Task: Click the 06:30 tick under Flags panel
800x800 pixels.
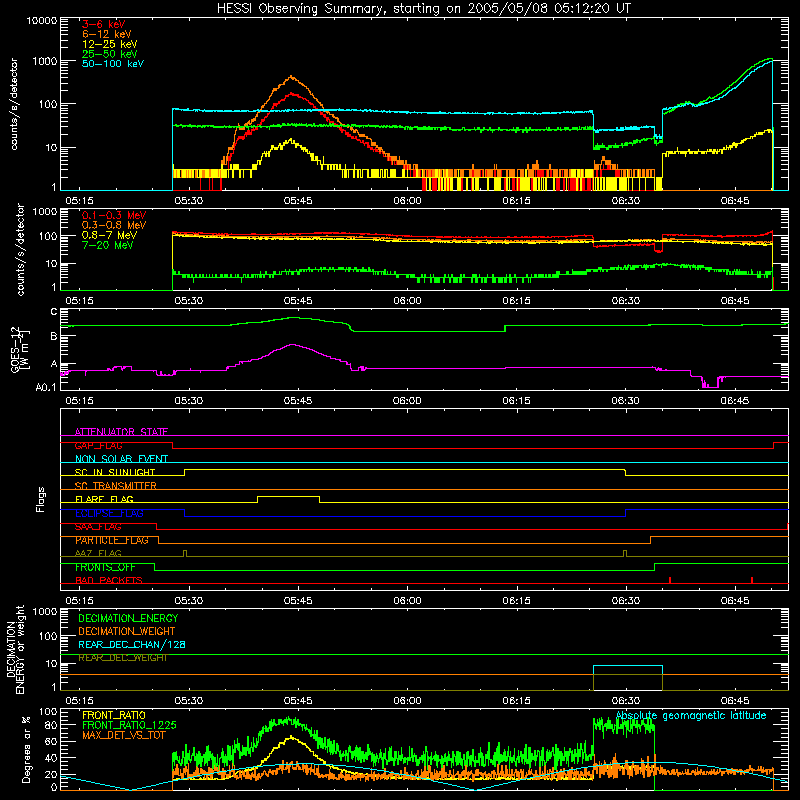Action: 626,601
